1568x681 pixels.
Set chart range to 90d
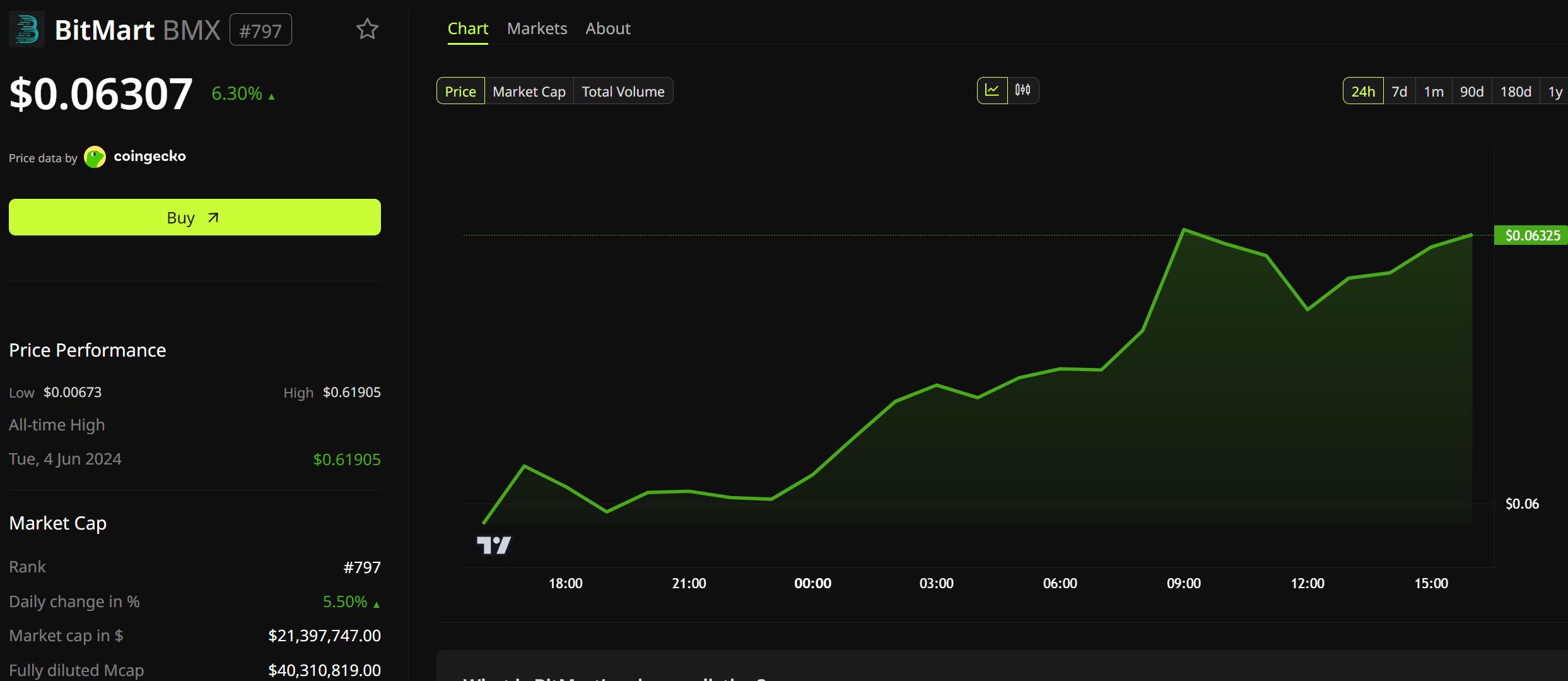click(1471, 91)
